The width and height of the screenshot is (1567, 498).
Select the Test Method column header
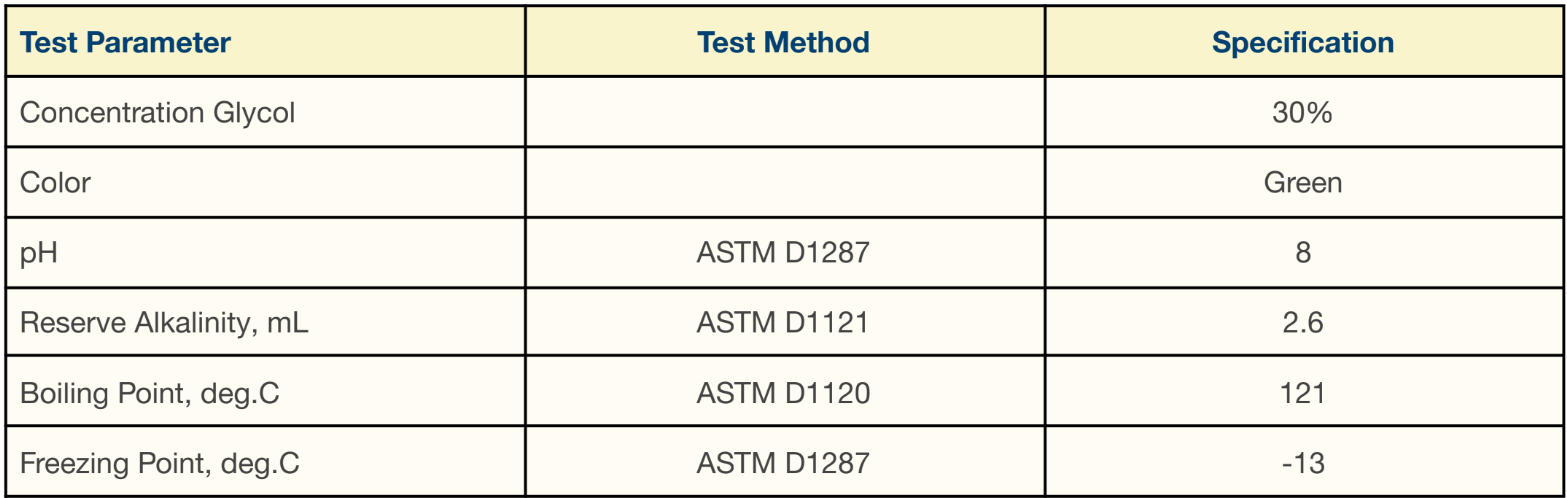[784, 42]
